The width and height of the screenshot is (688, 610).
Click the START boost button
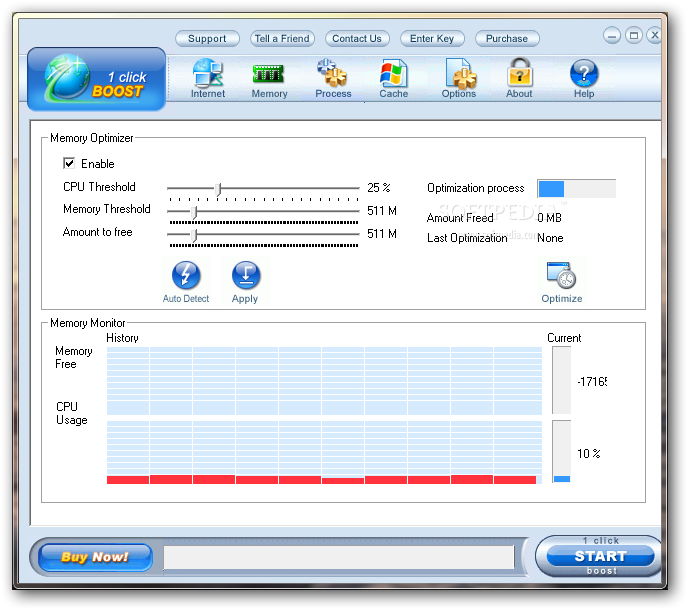(x=600, y=556)
